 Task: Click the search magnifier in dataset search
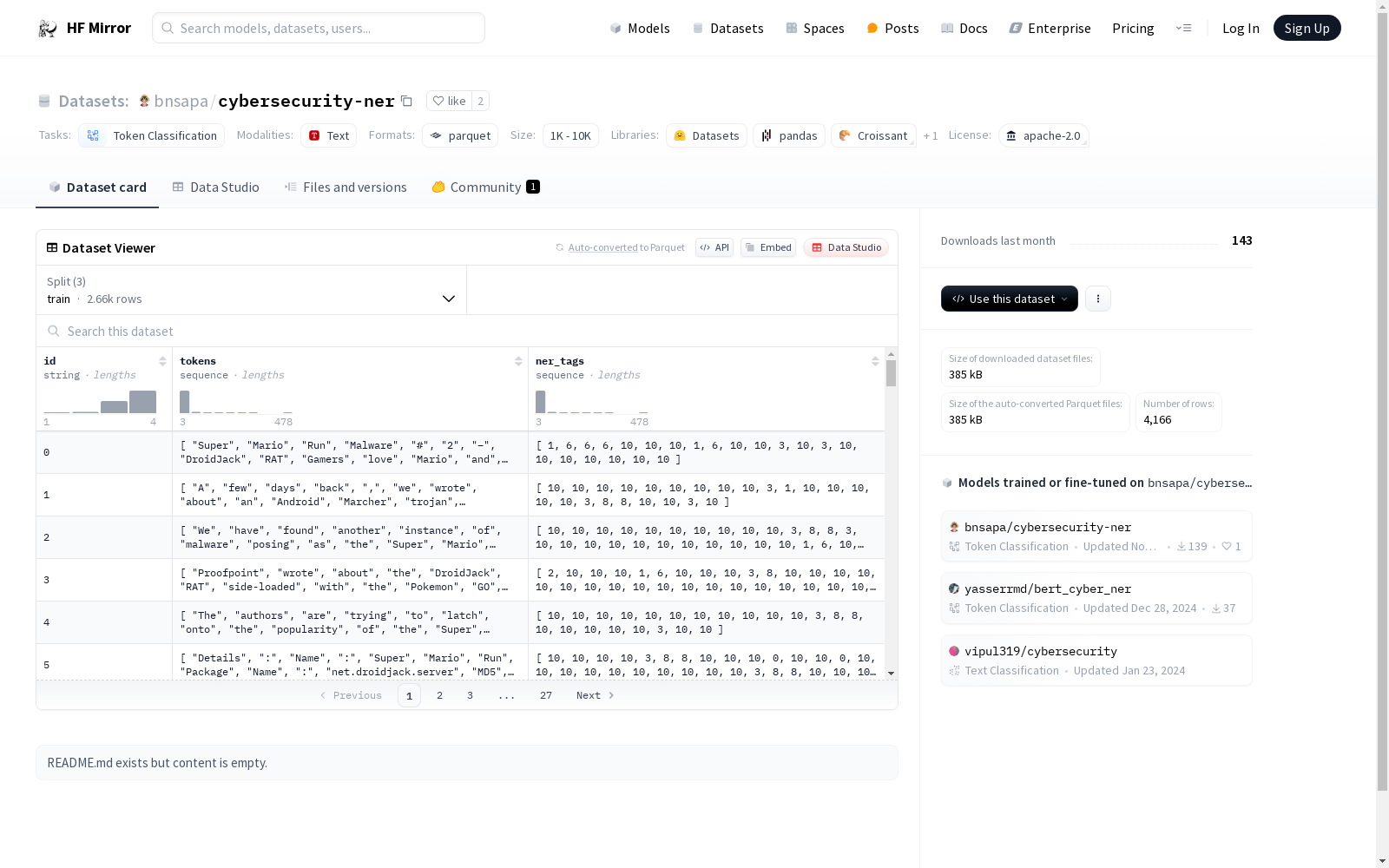tap(54, 331)
